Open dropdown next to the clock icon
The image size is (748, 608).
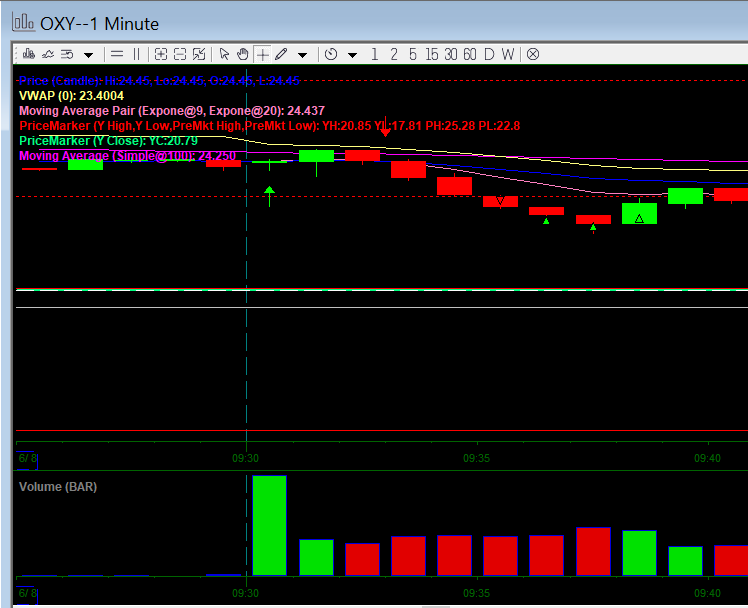(x=352, y=54)
